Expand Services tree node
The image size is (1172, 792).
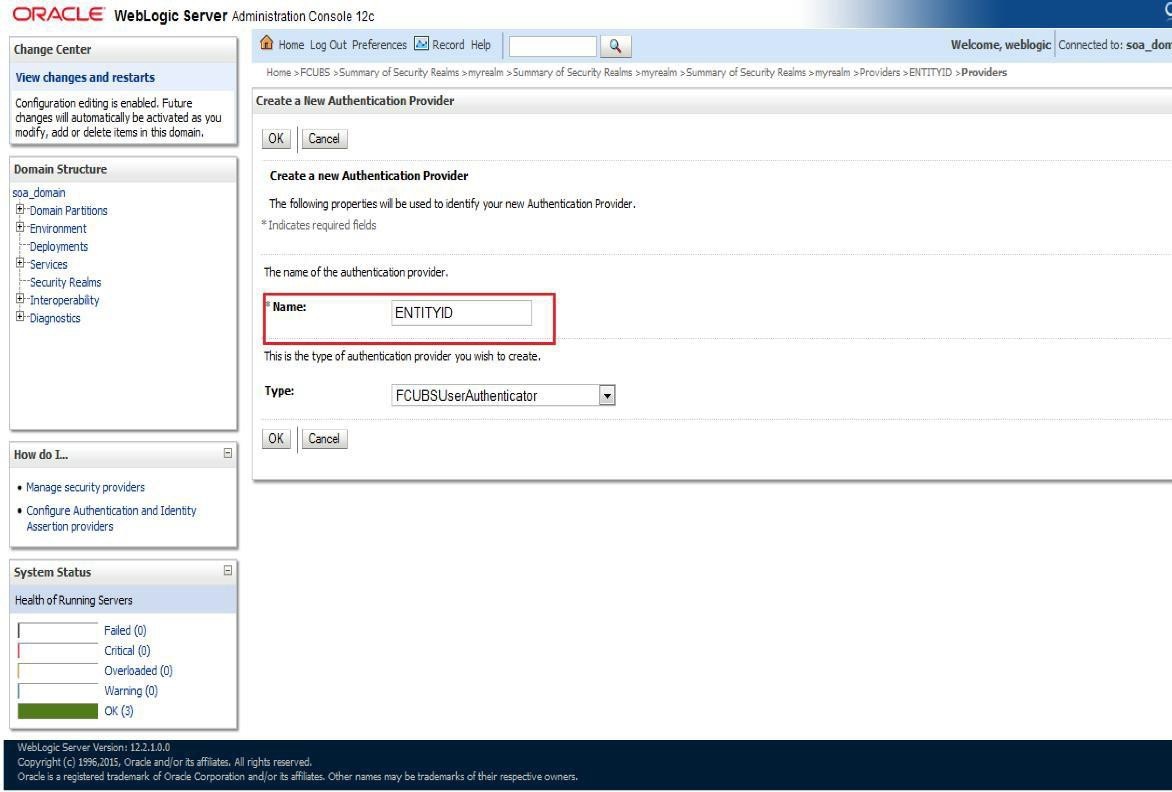tap(20, 264)
